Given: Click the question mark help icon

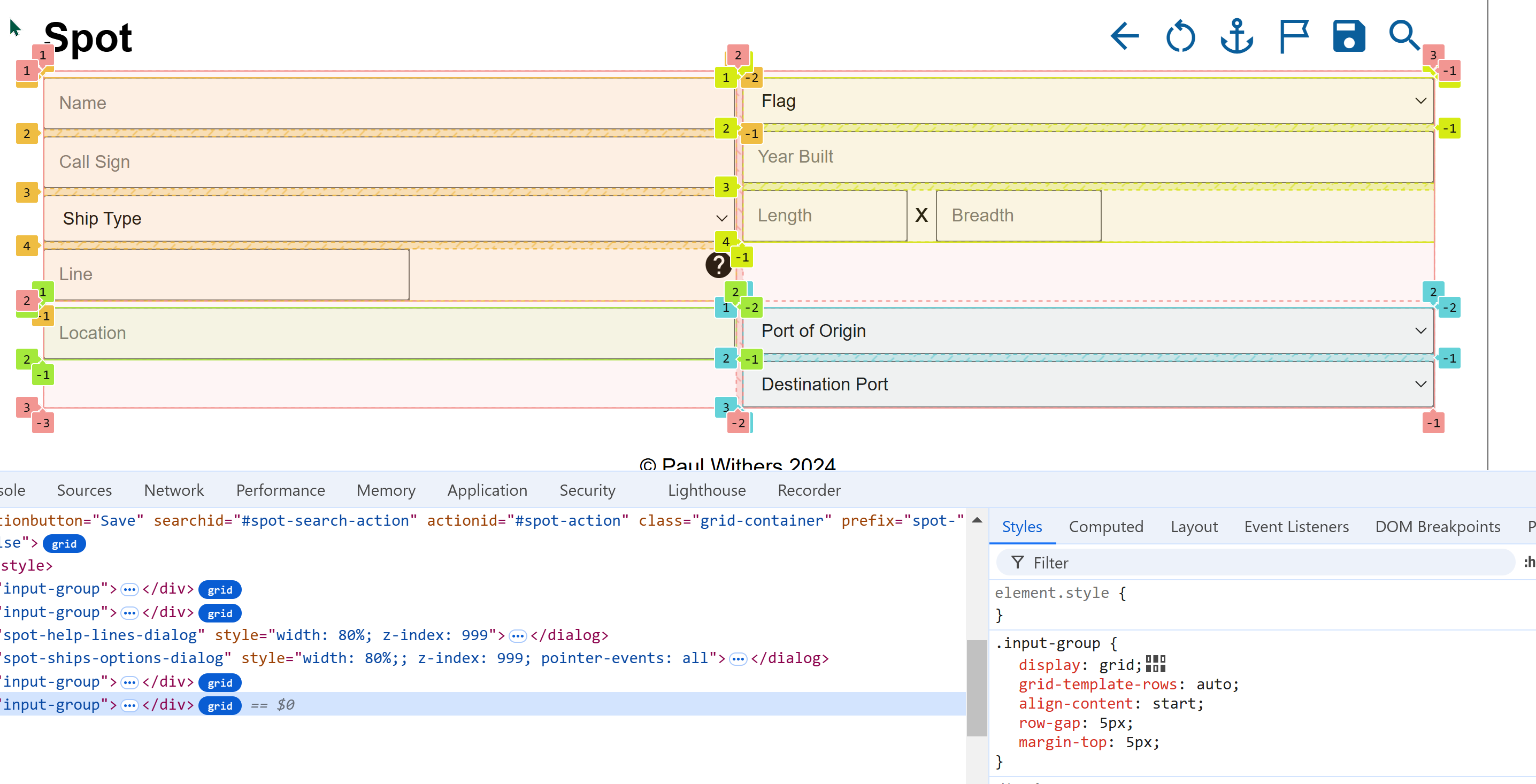Looking at the screenshot, I should coord(718,265).
